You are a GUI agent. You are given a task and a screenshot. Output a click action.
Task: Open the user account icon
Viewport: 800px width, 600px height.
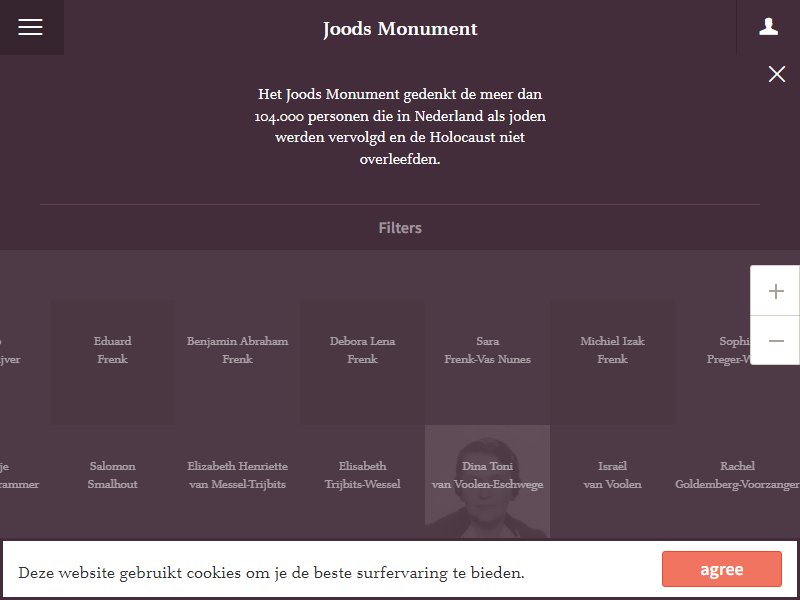point(768,27)
